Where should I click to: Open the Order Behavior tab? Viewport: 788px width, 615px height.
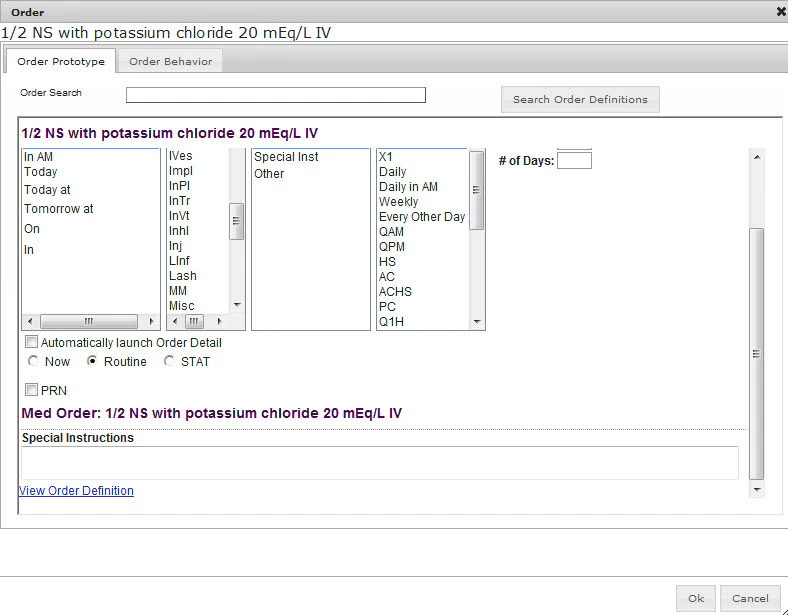[170, 61]
